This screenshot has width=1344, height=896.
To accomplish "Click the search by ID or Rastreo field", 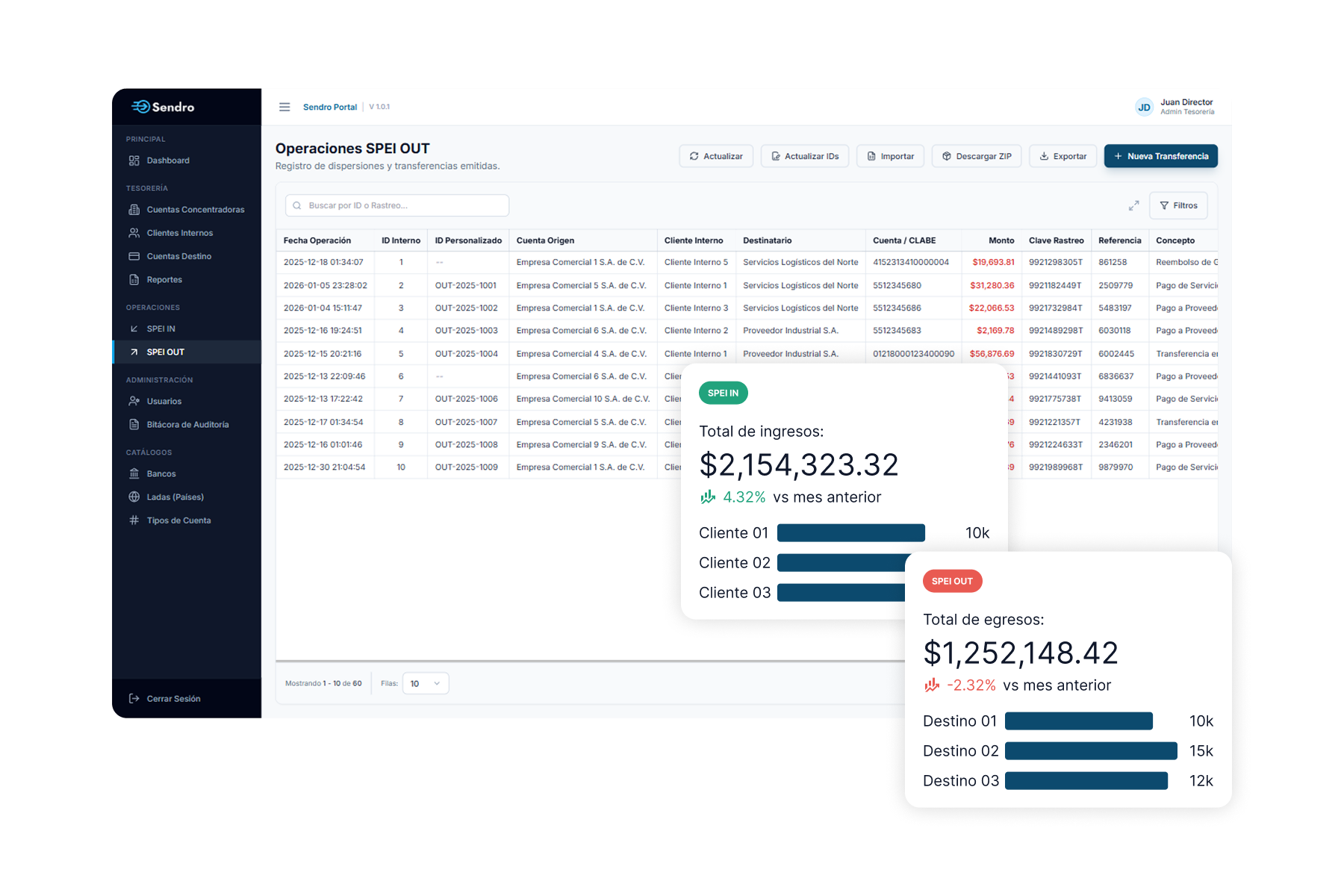I will [397, 205].
